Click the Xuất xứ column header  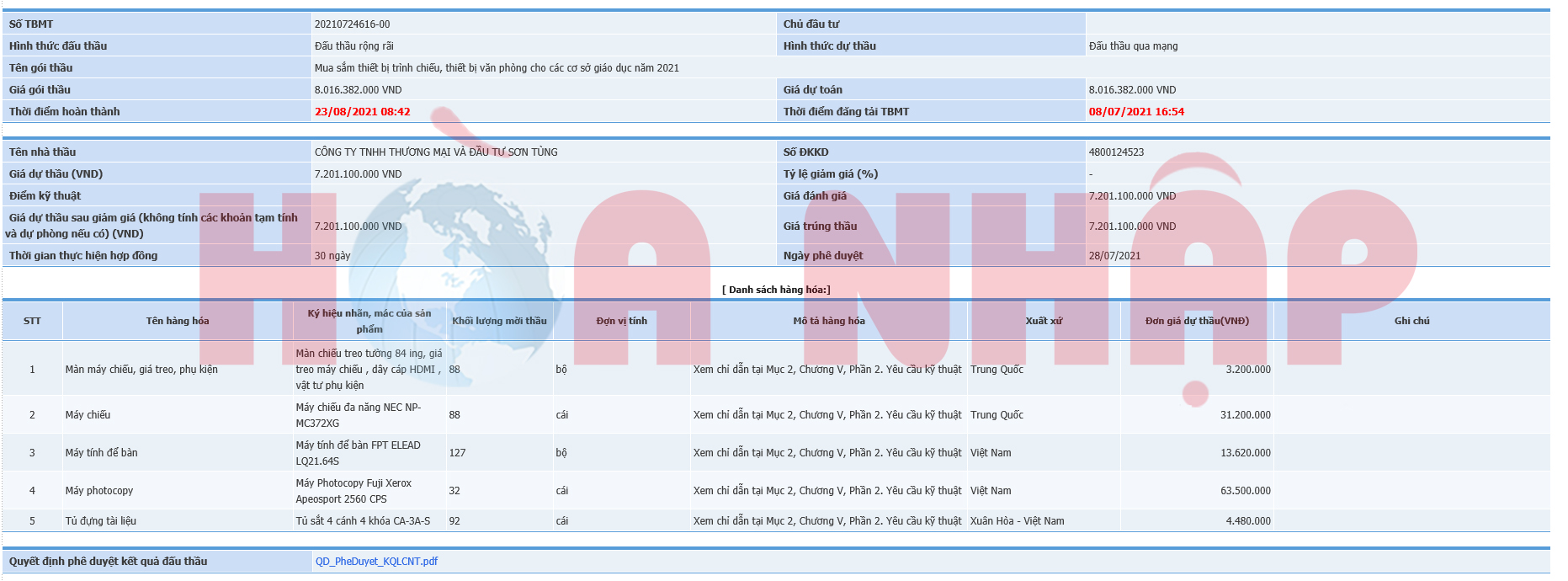coord(1044,321)
